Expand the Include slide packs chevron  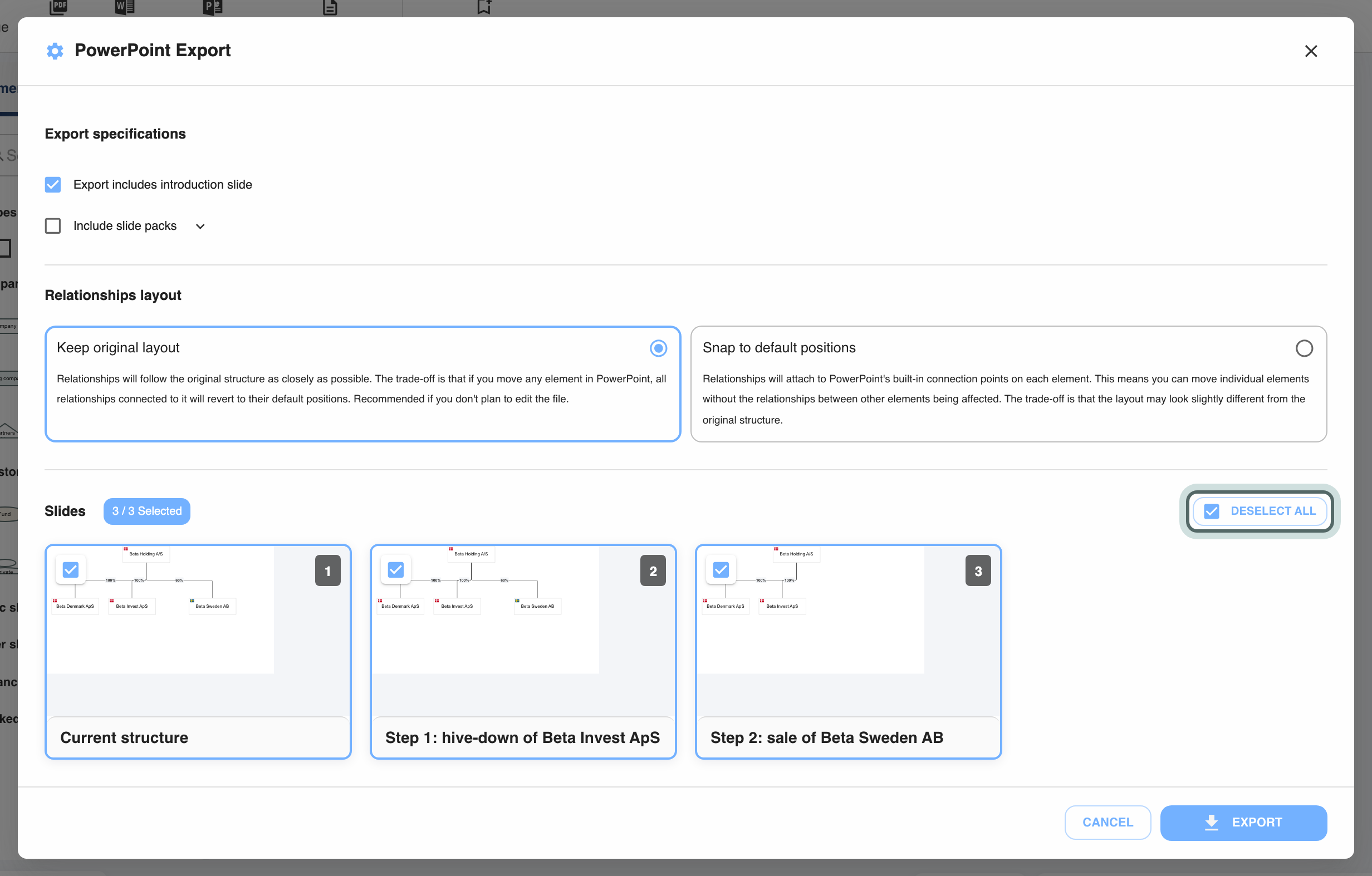(200, 227)
